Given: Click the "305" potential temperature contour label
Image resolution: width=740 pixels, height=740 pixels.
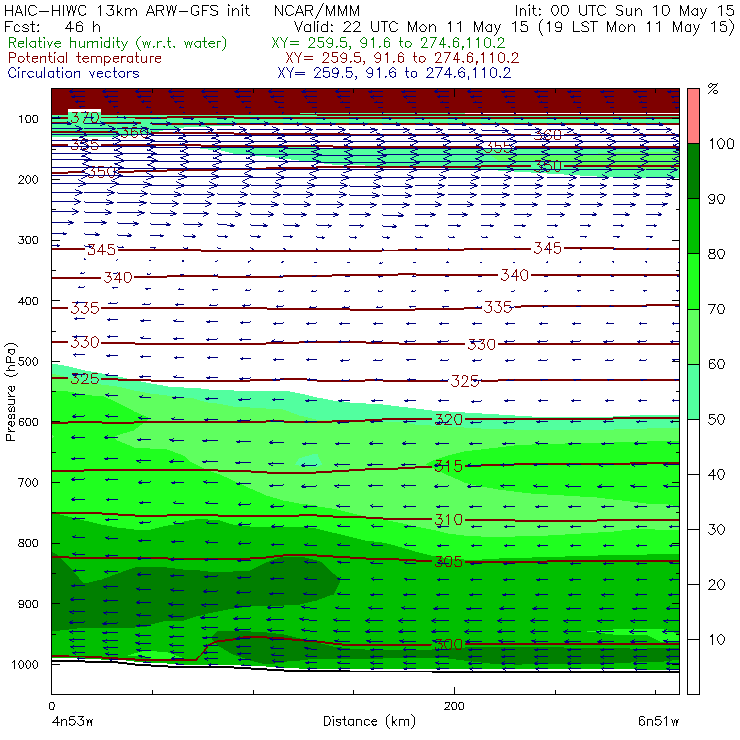Looking at the screenshot, I should [x=448, y=562].
